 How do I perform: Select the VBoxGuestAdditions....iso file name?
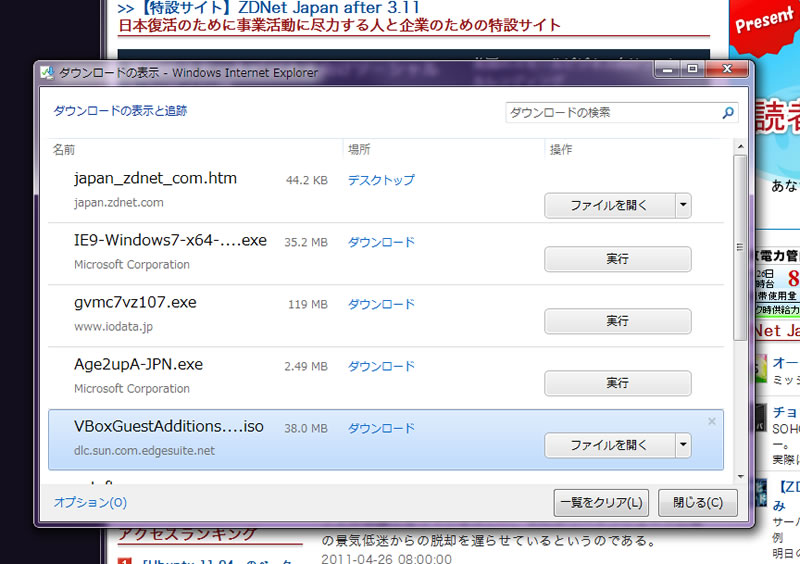click(x=169, y=426)
